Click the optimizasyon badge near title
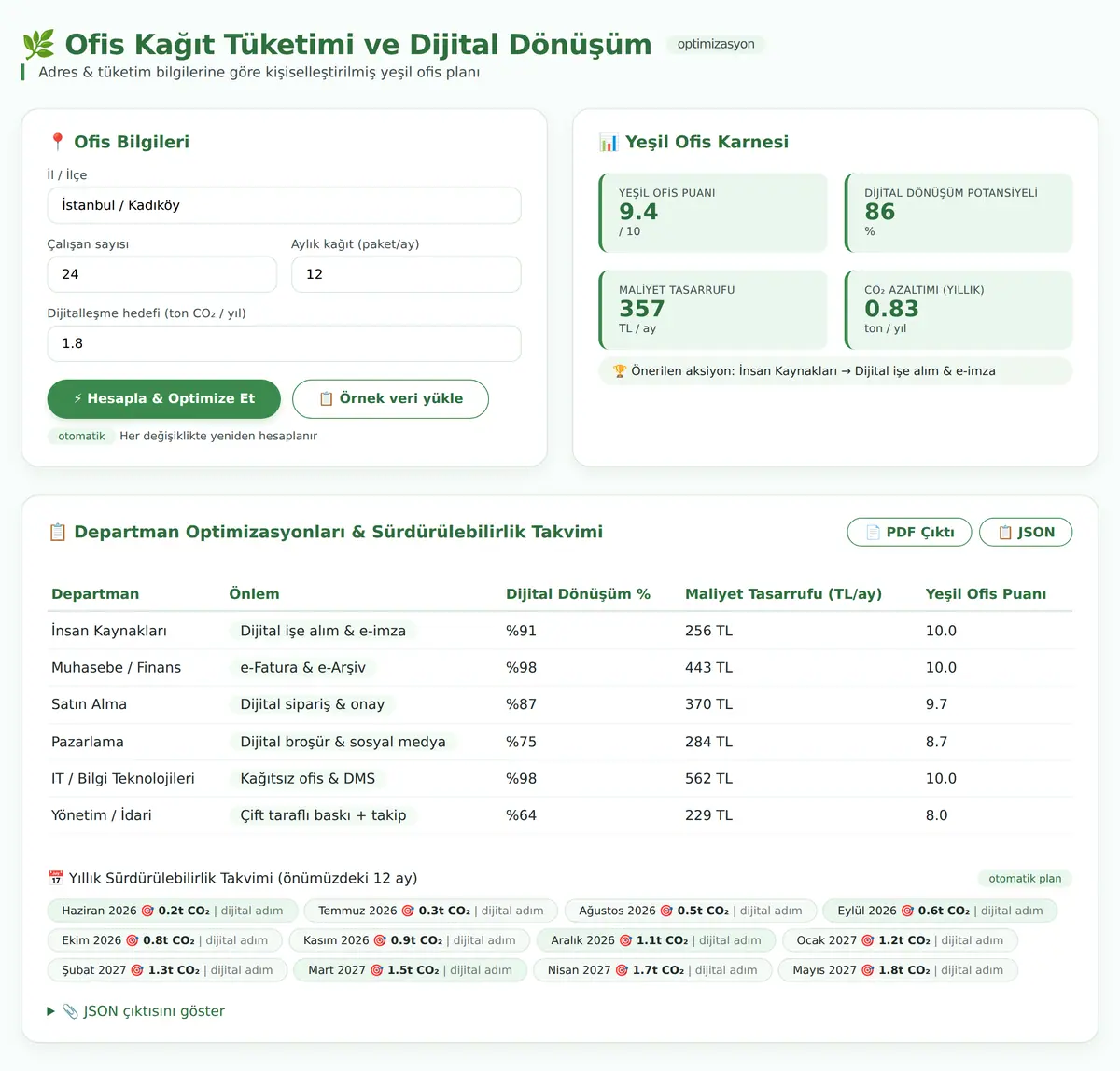This screenshot has height=1071, width=1120. click(716, 44)
